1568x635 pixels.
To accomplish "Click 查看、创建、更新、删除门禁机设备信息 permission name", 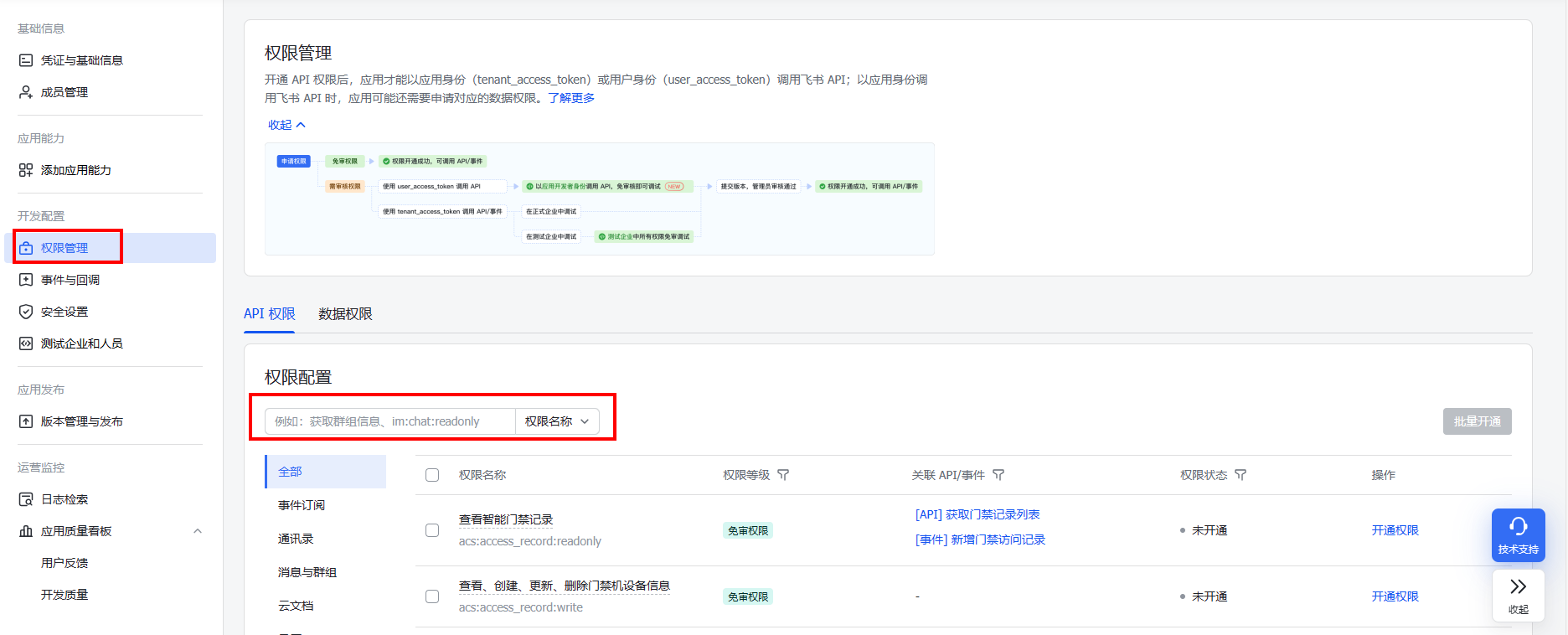I will [x=564, y=586].
